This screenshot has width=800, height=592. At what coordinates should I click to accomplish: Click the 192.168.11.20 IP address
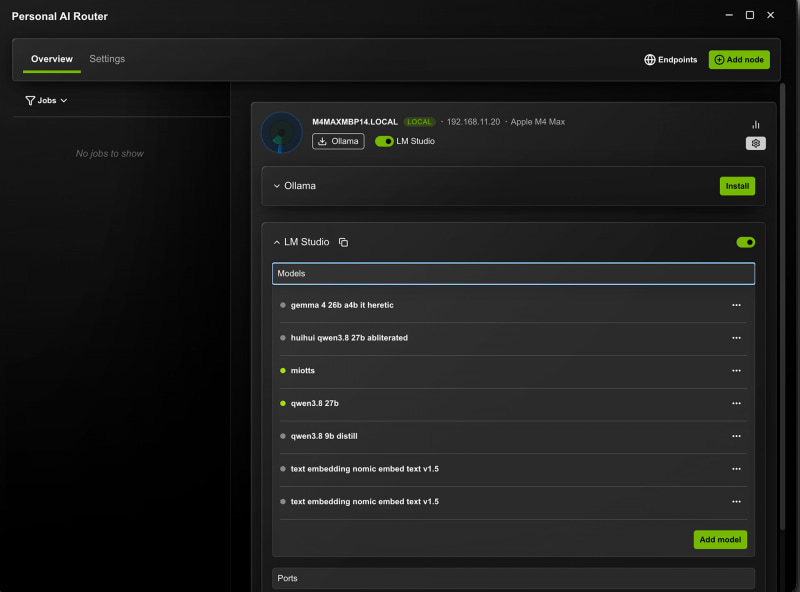pyautogui.click(x=473, y=122)
